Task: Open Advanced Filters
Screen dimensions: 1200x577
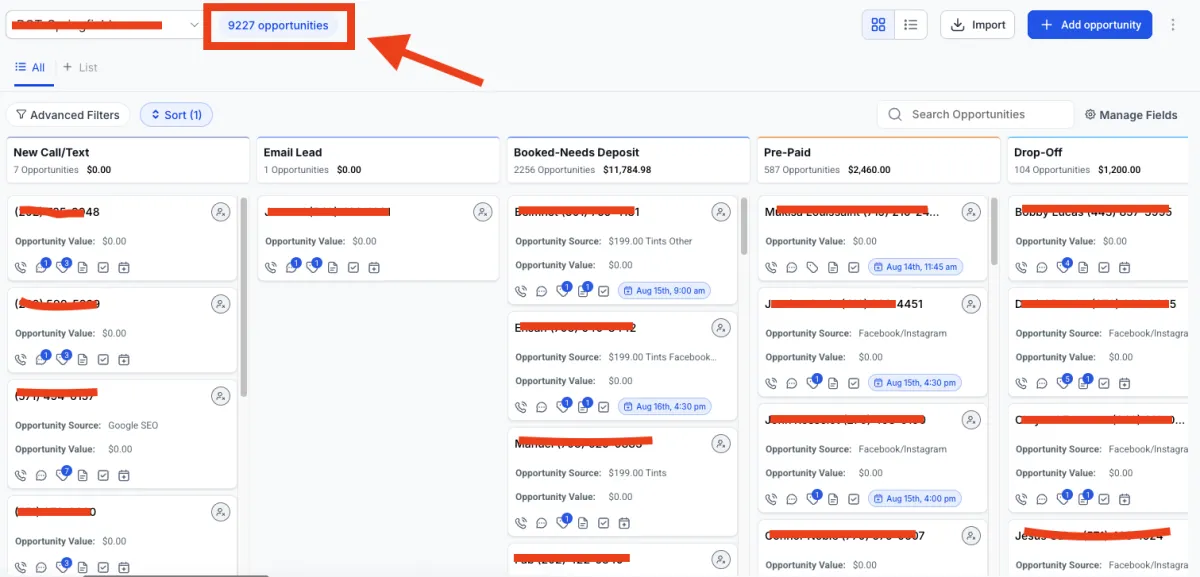Action: click(x=68, y=115)
